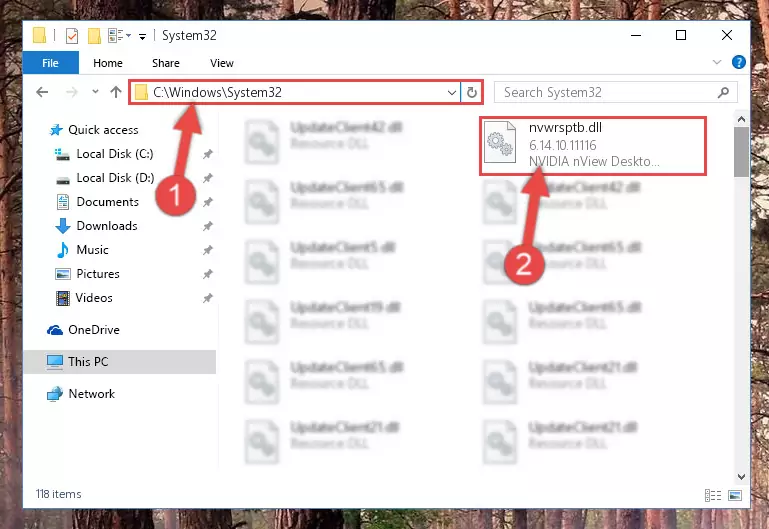The image size is (769, 529).
Task: Switch to the Share ribbon tab
Action: [x=166, y=63]
